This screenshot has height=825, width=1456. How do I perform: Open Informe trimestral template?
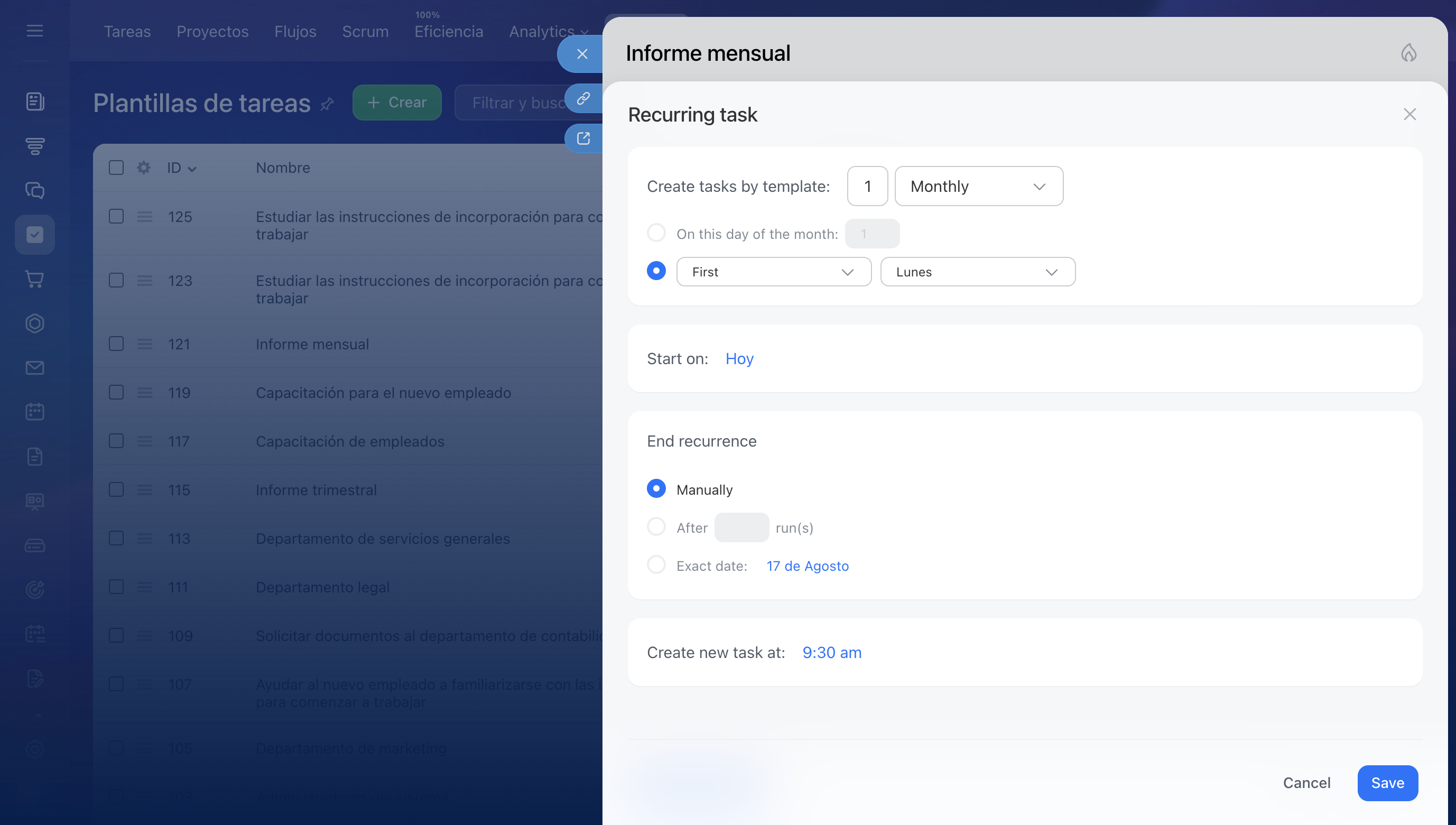click(316, 490)
